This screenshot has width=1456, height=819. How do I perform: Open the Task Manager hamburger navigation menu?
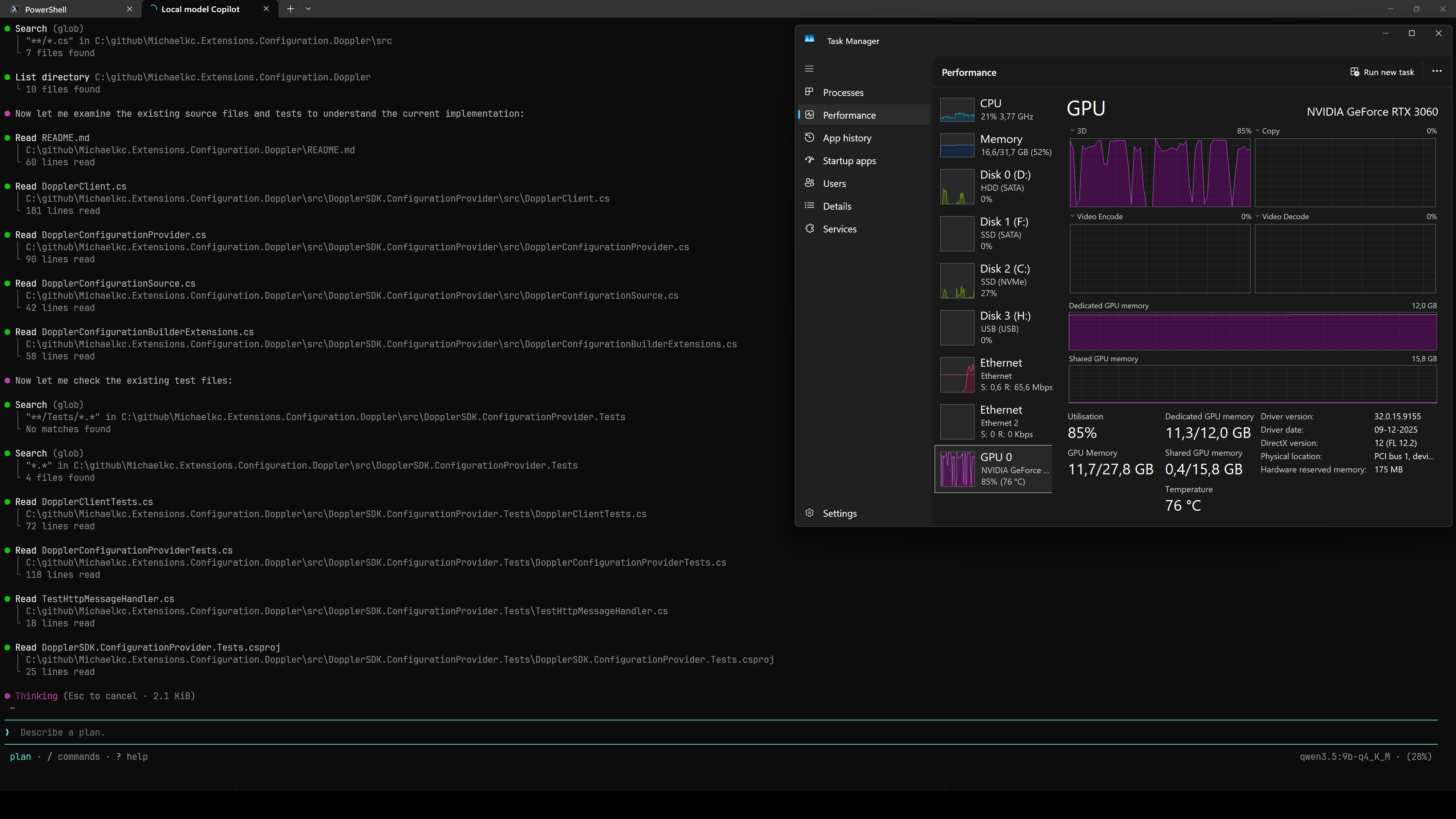pyautogui.click(x=809, y=69)
